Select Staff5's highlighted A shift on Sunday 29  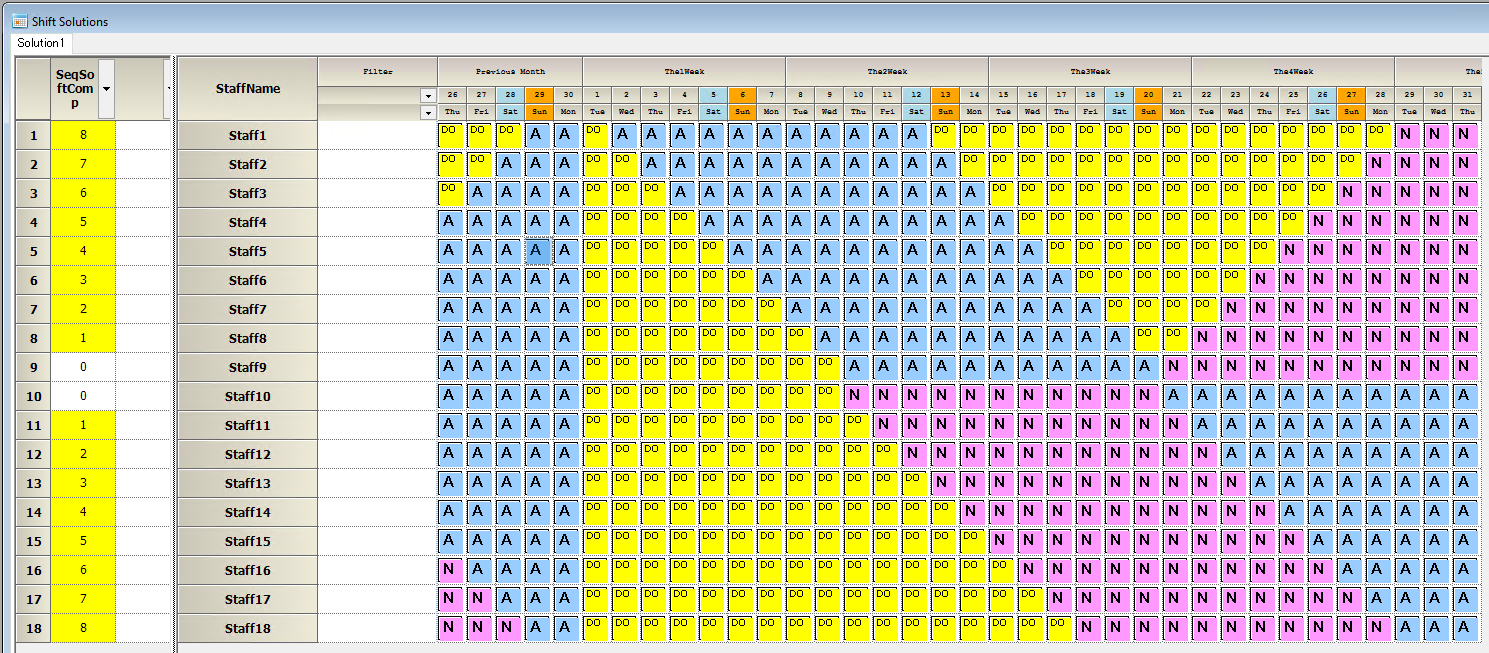[539, 251]
